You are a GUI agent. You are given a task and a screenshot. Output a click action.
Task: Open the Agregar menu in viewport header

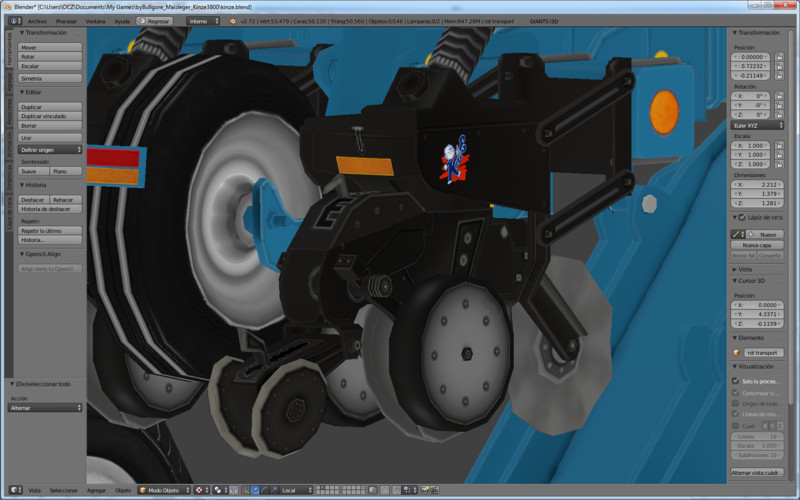[96, 490]
